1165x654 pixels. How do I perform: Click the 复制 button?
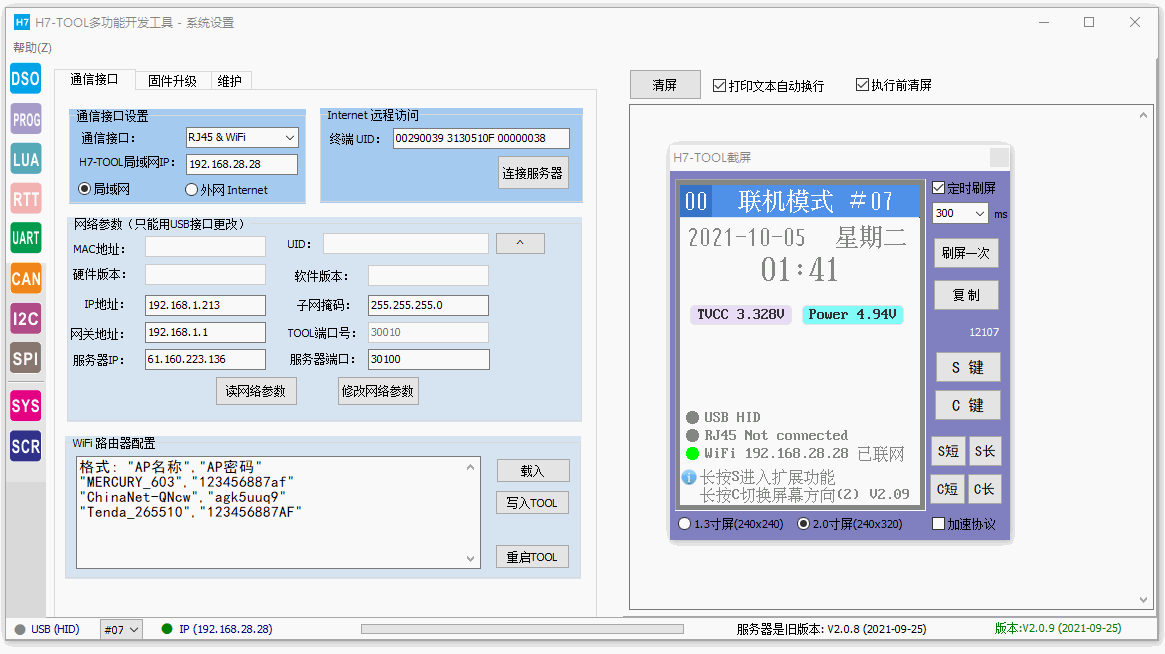click(x=966, y=295)
